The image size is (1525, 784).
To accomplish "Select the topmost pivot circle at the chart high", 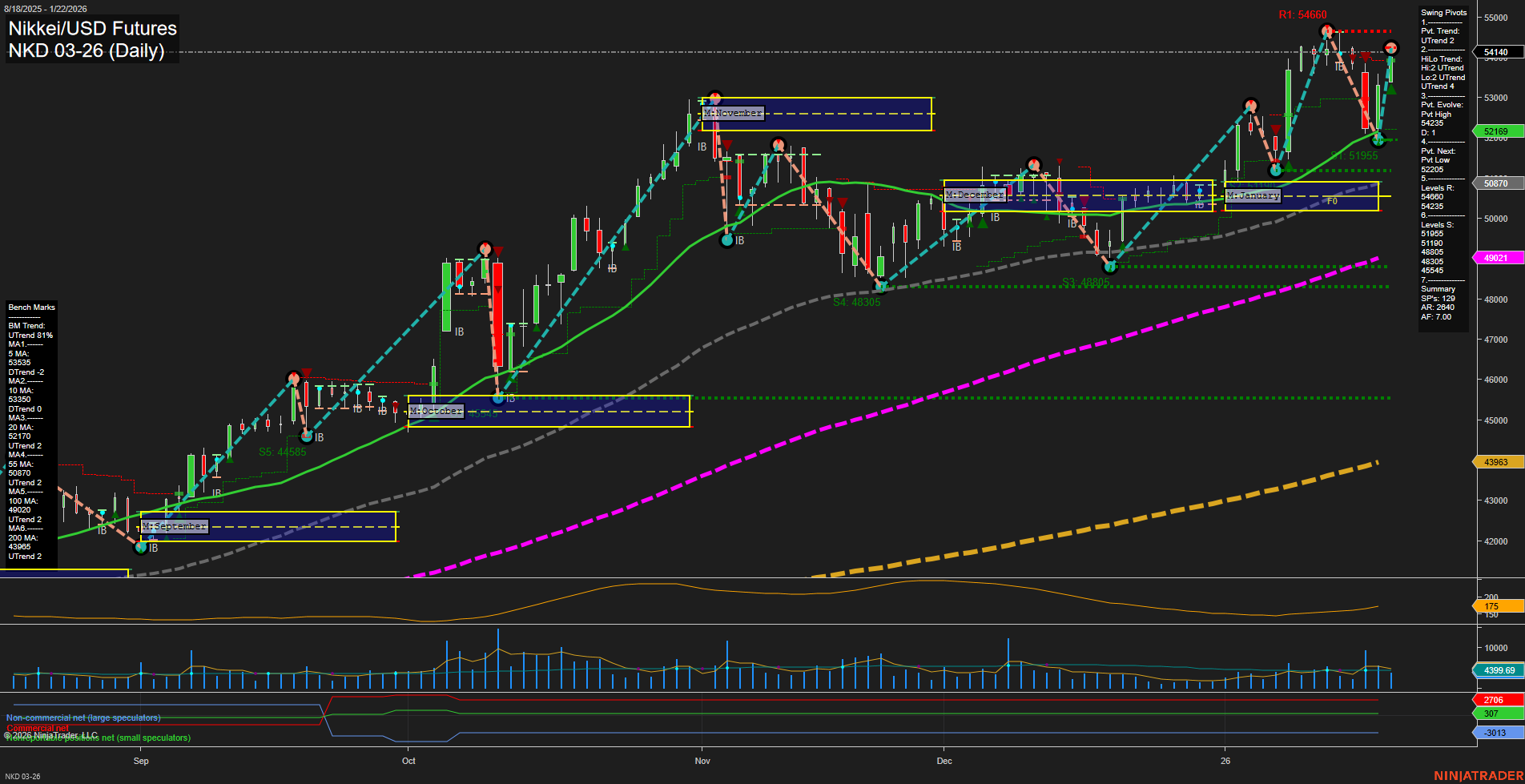I will coord(1328,30).
